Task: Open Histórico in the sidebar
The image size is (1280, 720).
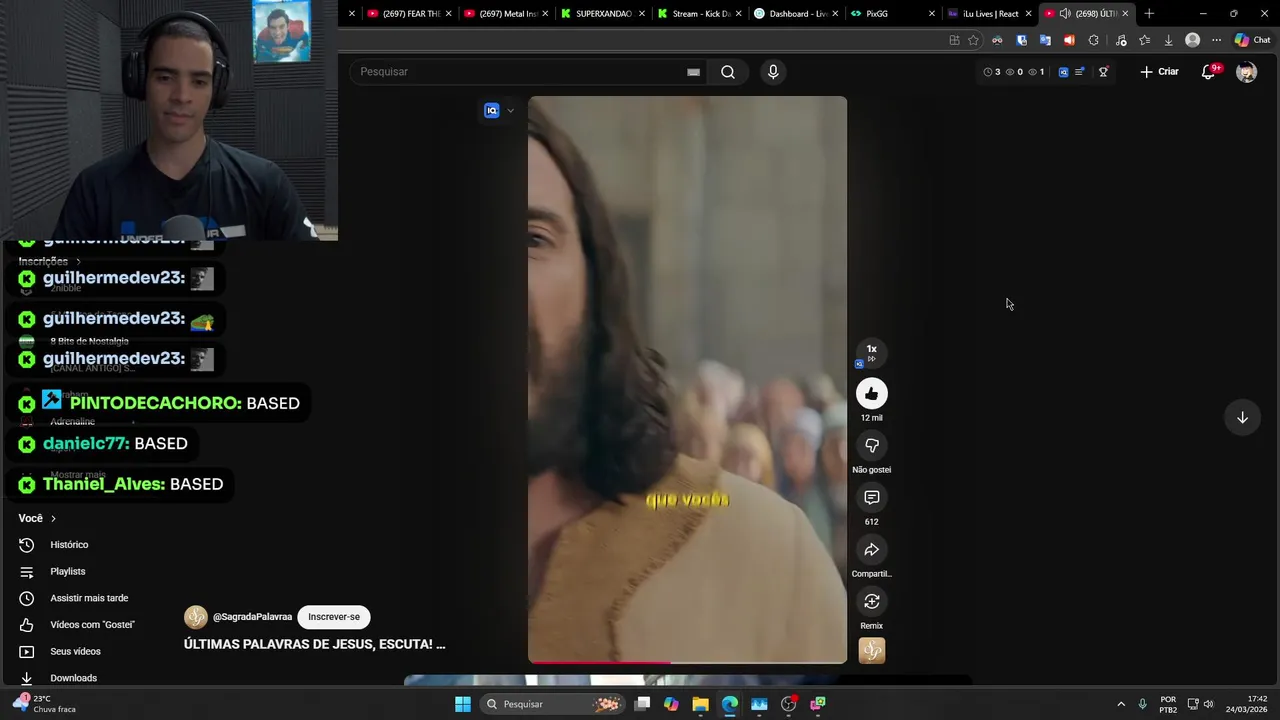Action: click(69, 545)
